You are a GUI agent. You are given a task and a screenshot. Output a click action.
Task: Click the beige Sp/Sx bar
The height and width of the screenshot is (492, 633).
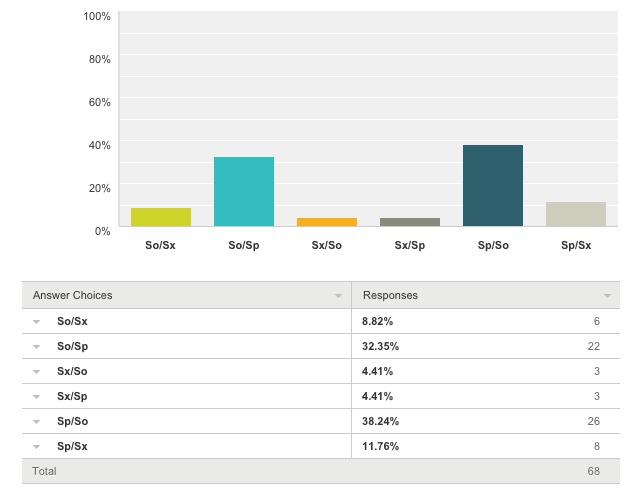tap(576, 214)
